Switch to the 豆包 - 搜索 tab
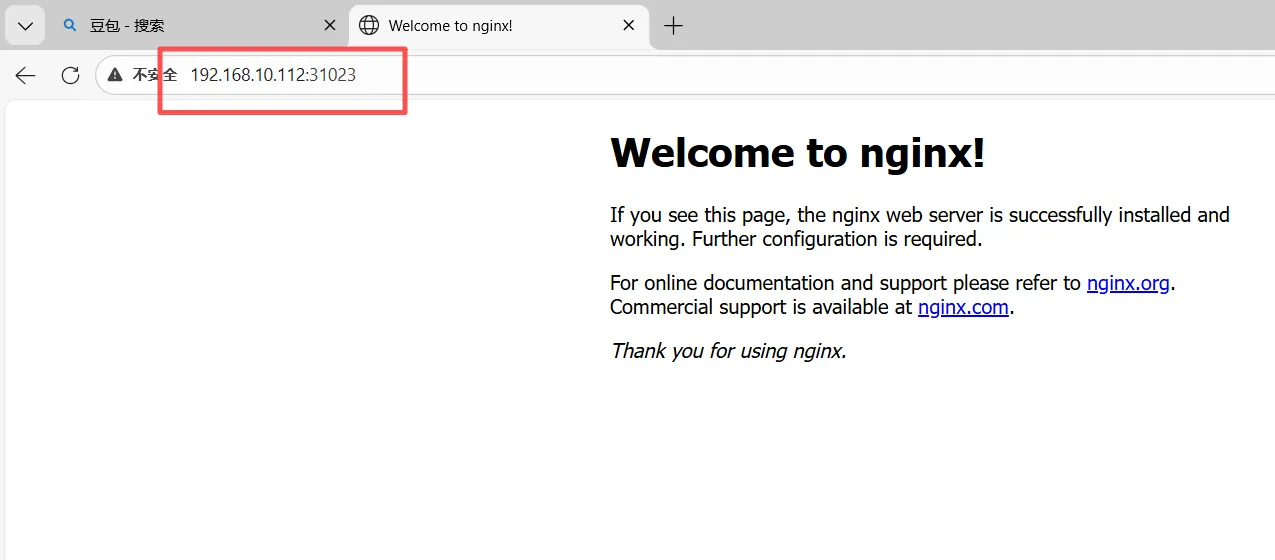This screenshot has width=1275, height=560. pyautogui.click(x=198, y=26)
